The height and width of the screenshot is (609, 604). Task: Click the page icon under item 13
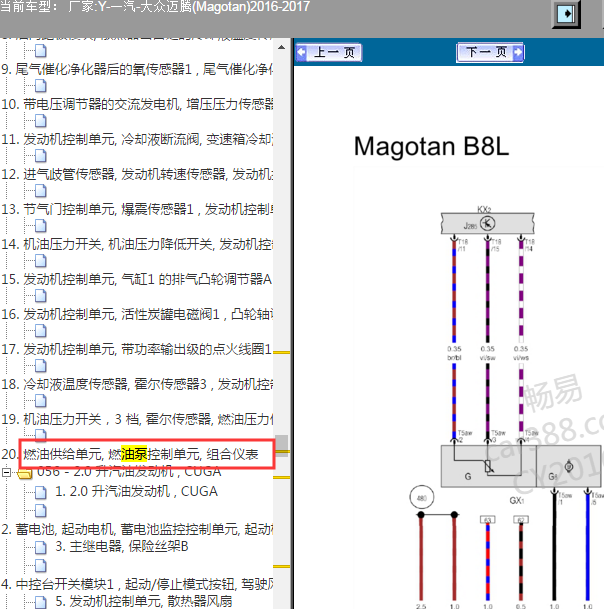point(40,226)
